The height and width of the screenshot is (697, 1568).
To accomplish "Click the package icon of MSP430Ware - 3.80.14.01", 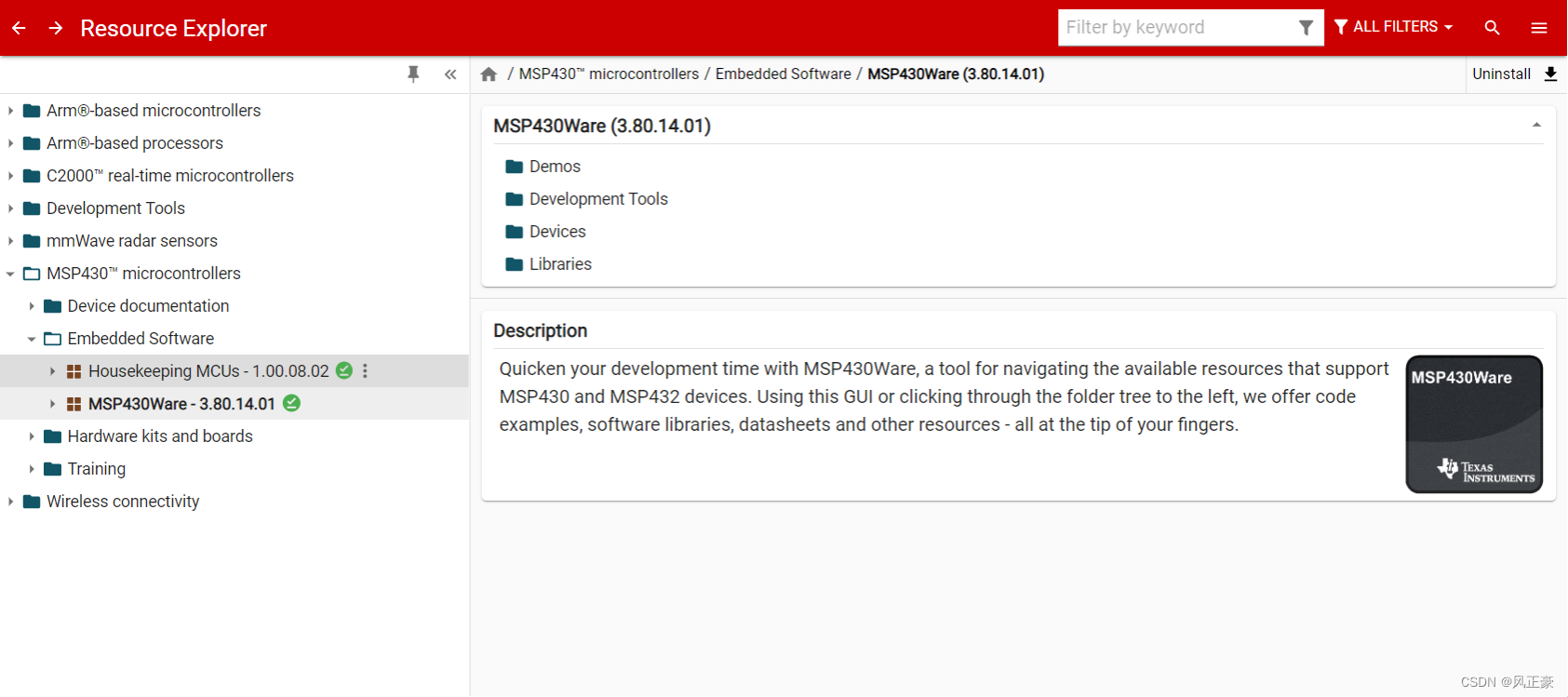I will point(74,404).
